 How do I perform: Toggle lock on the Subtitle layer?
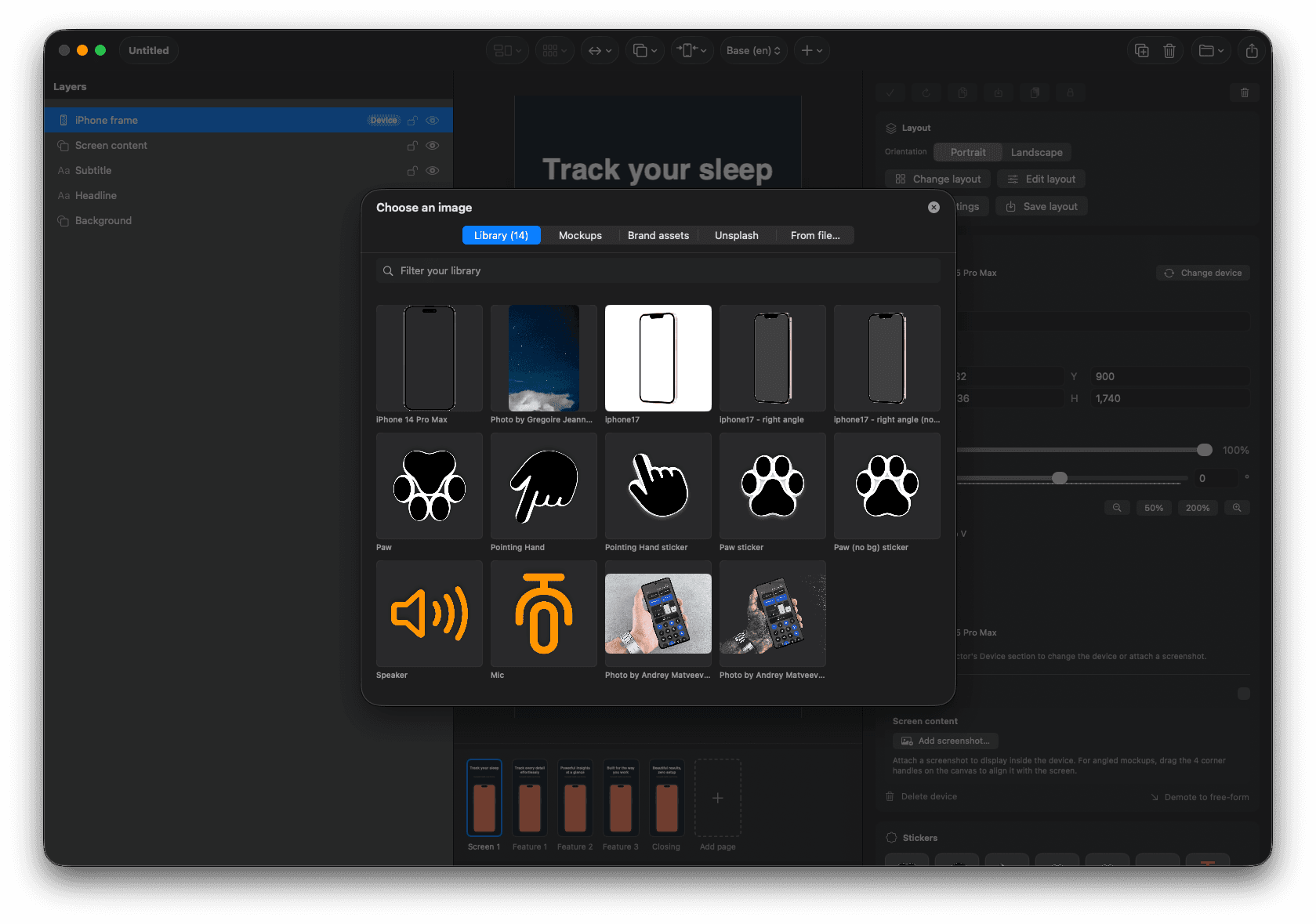point(412,170)
